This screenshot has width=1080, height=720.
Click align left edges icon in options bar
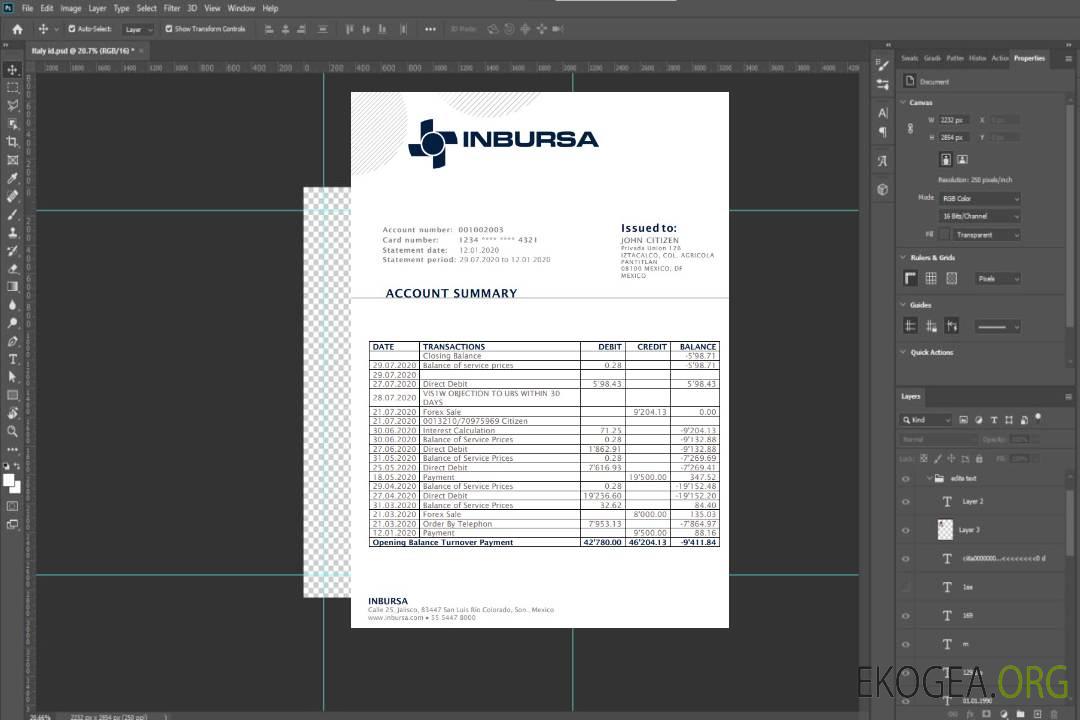pos(269,29)
